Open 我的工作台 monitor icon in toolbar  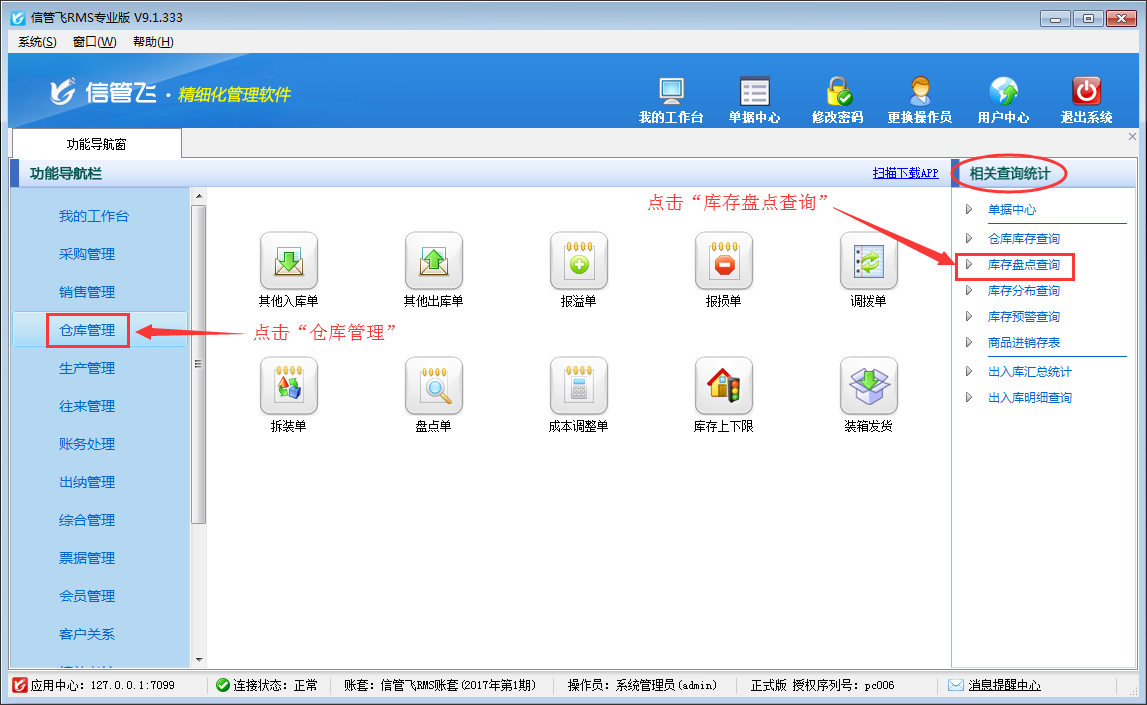pyautogui.click(x=671, y=93)
